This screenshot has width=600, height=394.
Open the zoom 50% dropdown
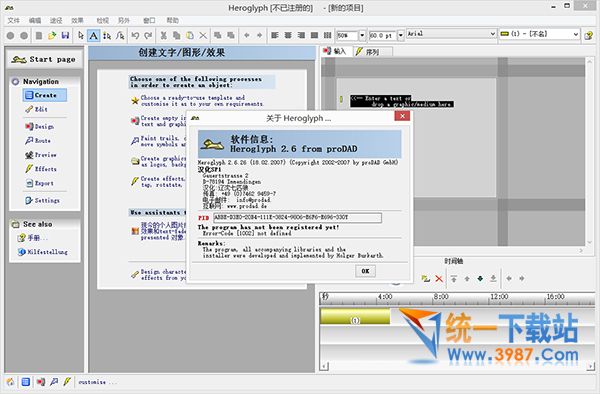[362, 35]
